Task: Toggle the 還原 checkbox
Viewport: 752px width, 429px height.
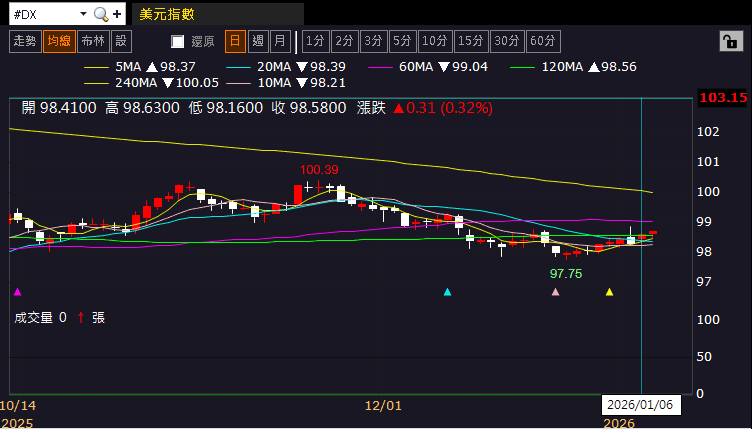Action: click(x=178, y=41)
